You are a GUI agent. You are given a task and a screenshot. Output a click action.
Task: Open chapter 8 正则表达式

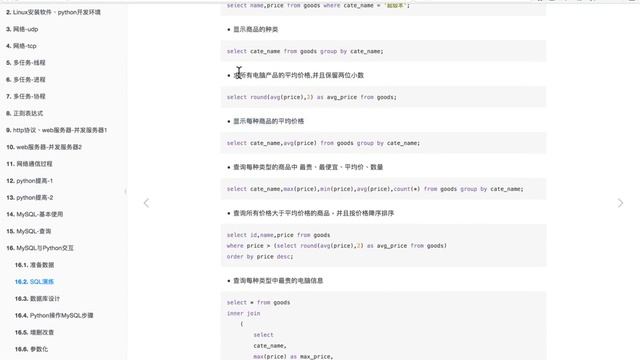pyautogui.click(x=24, y=113)
